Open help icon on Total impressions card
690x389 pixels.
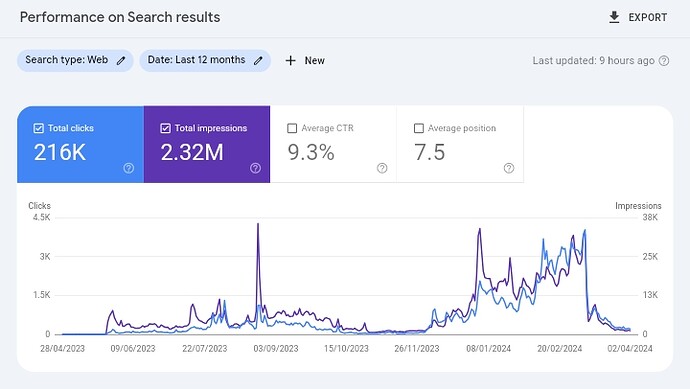tap(255, 168)
